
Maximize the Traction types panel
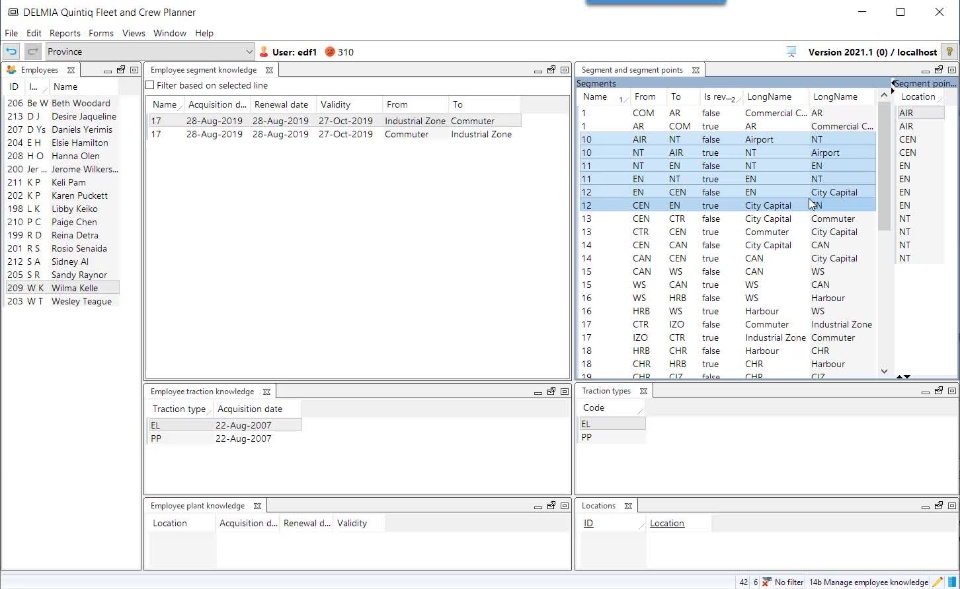(x=952, y=391)
